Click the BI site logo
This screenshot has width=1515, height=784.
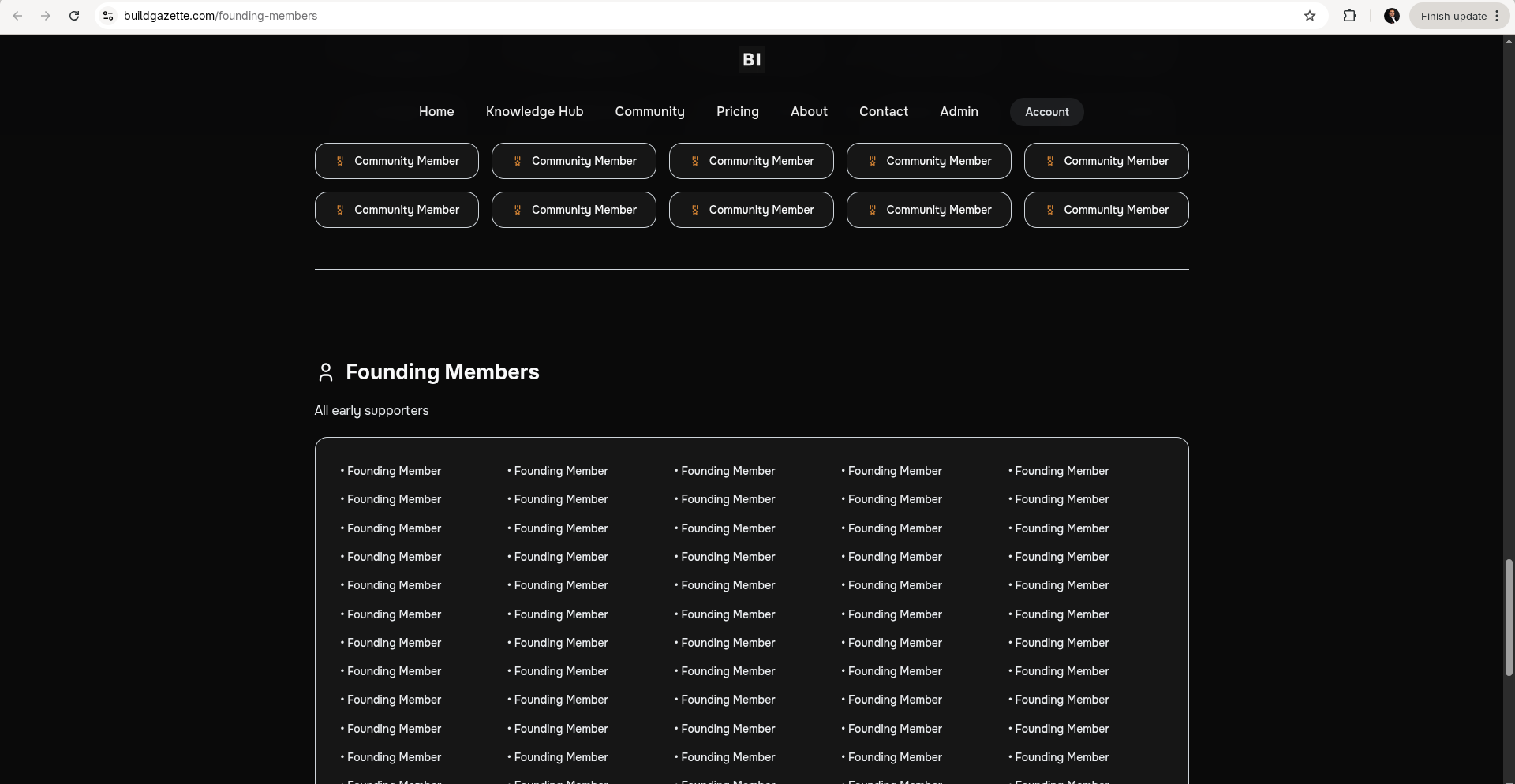pyautogui.click(x=752, y=59)
